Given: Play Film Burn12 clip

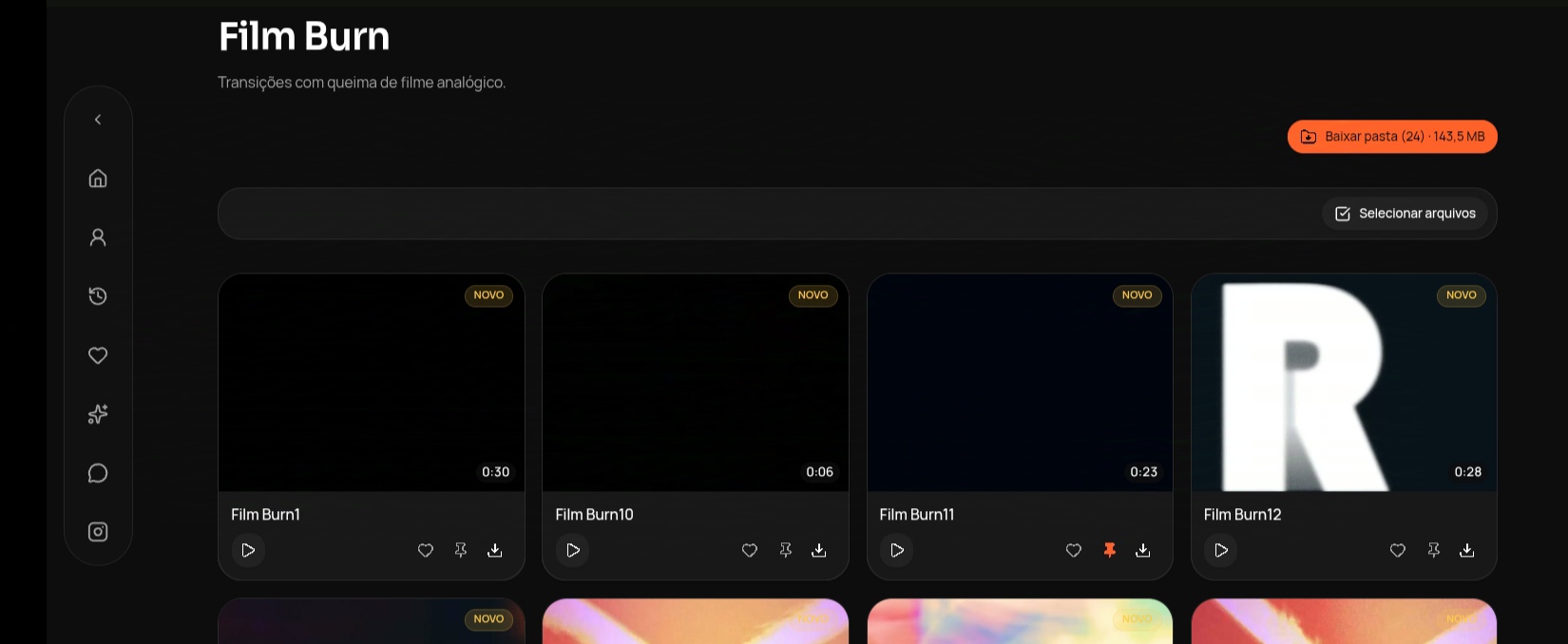Looking at the screenshot, I should 1221,550.
